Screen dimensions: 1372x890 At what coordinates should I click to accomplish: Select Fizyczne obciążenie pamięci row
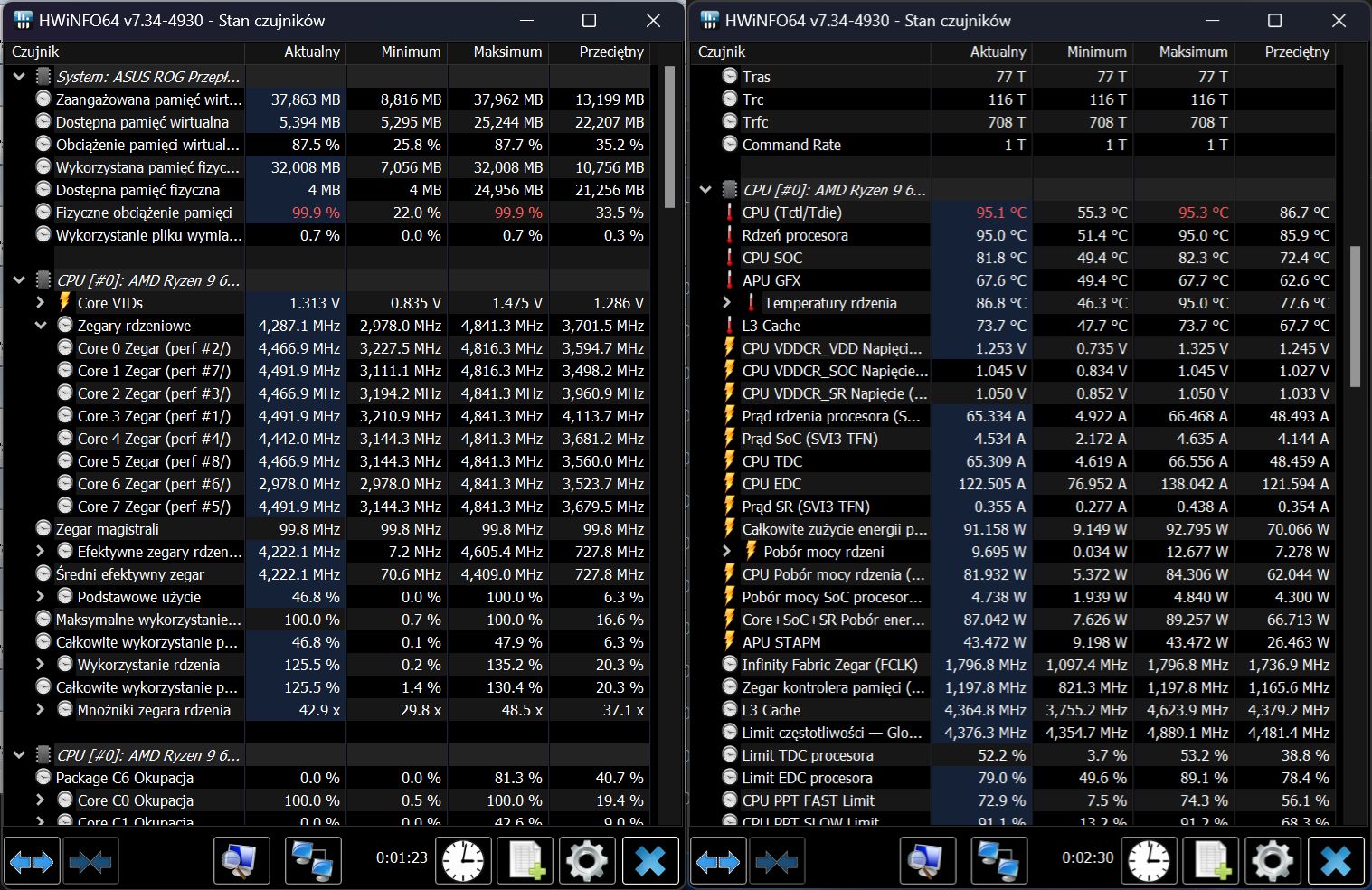click(x=326, y=213)
